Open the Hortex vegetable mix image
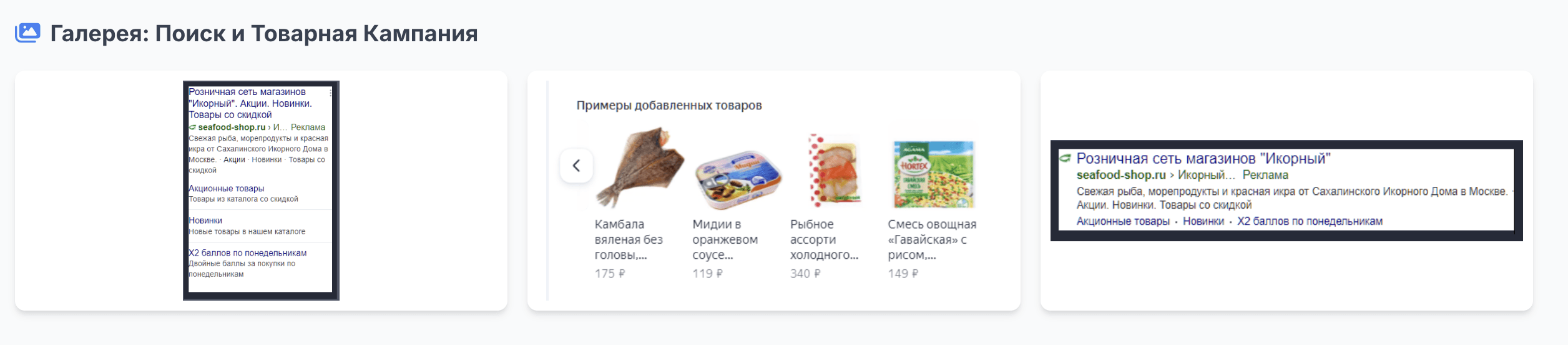This screenshot has height=345, width=1568. [x=933, y=174]
